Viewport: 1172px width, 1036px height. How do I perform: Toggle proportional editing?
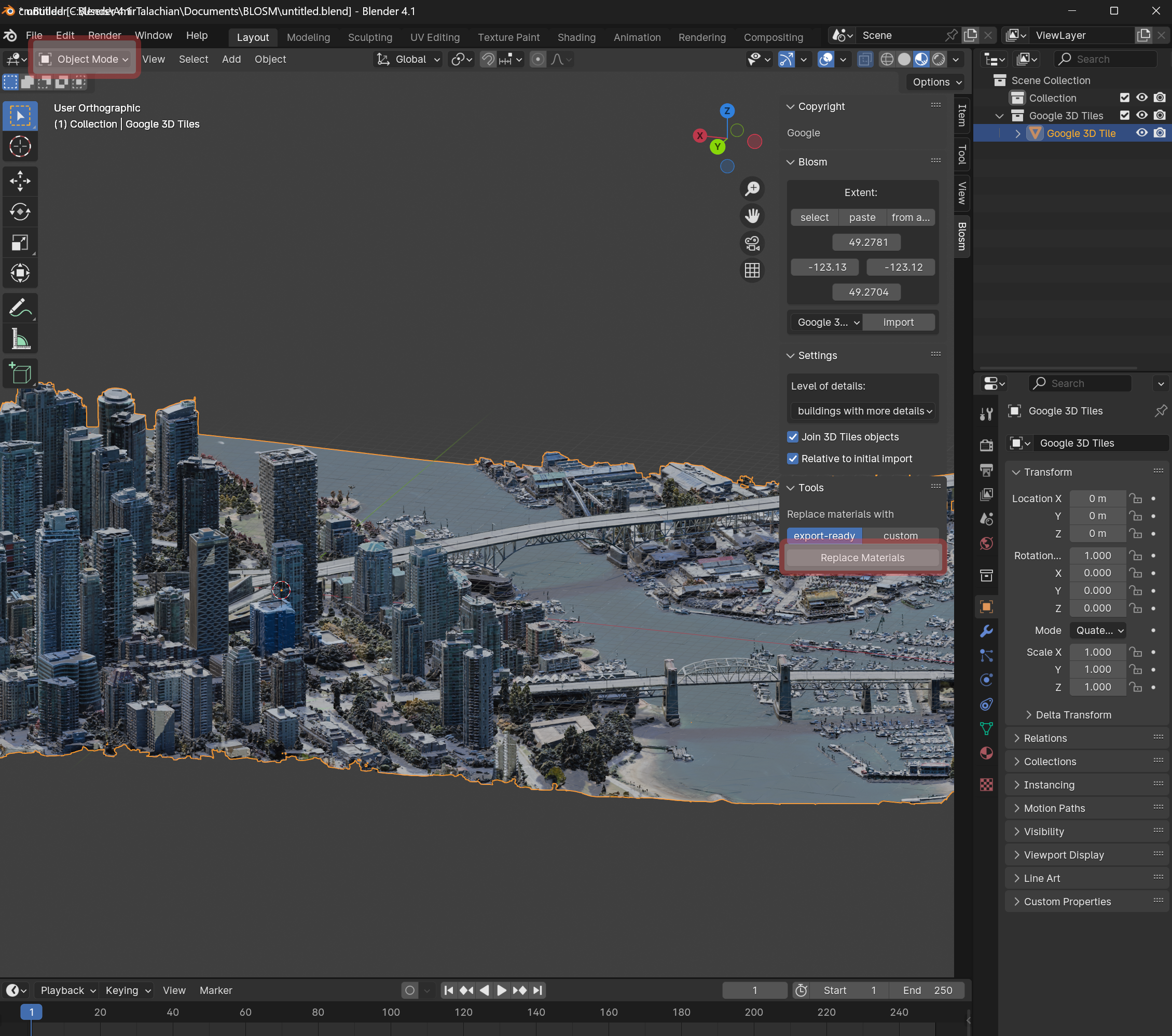point(538,59)
